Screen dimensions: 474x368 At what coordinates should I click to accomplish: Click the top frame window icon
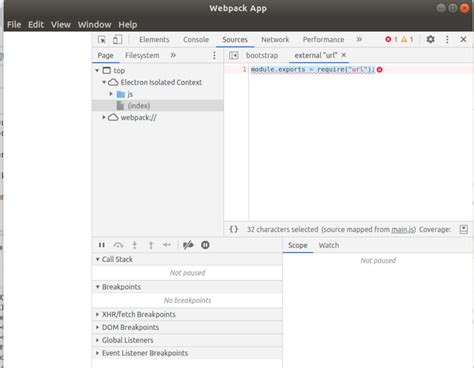(106, 70)
